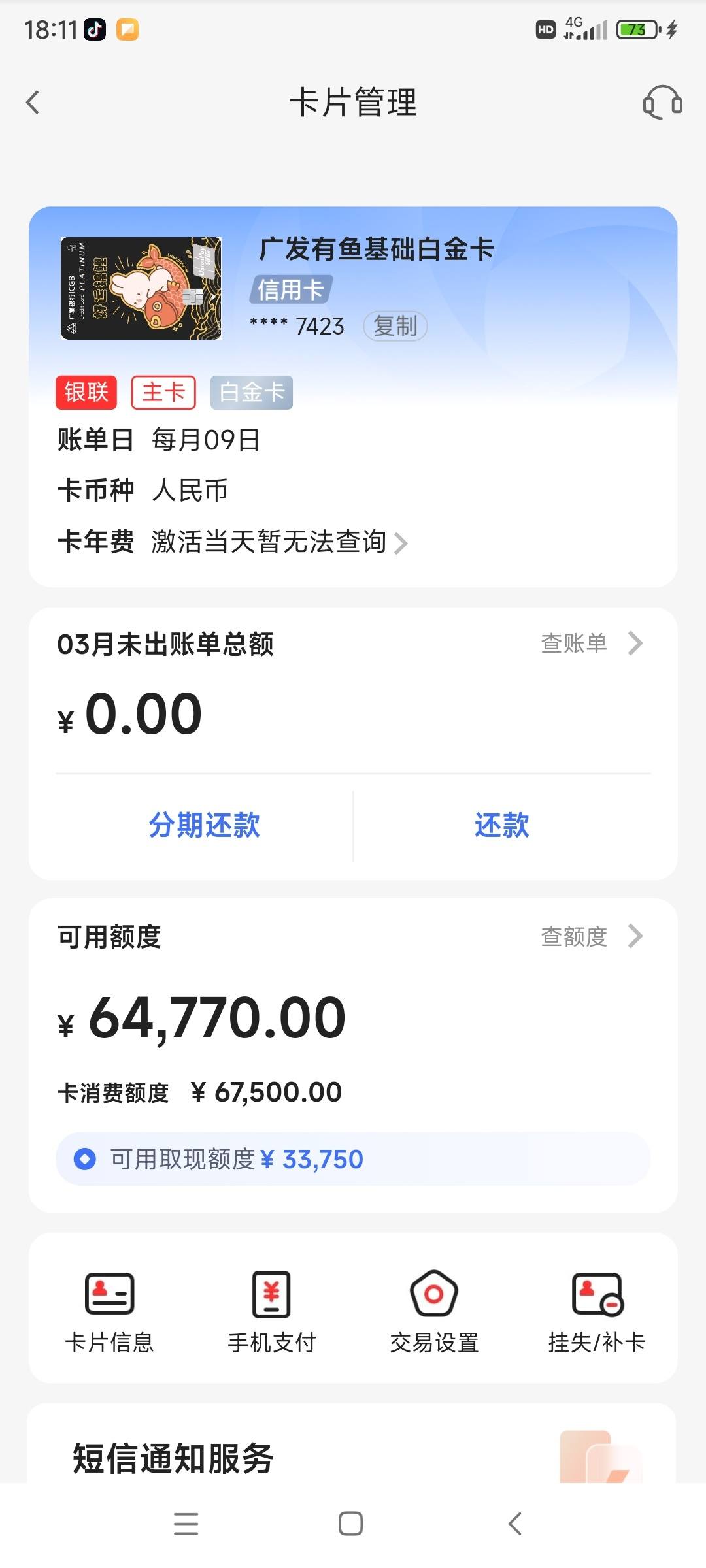Tap the customer service headset icon
706x1568 pixels.
click(x=663, y=102)
